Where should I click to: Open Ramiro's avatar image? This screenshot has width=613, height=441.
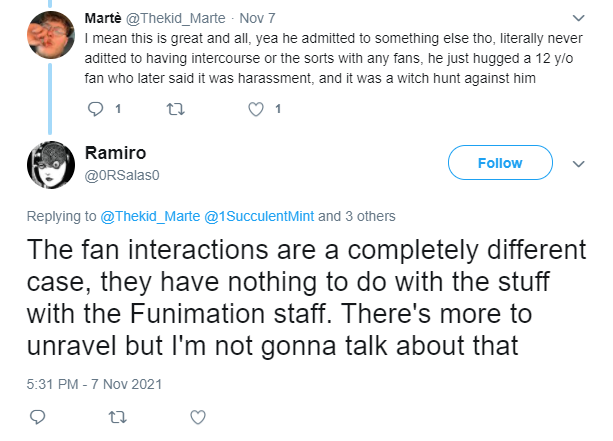[x=51, y=165]
